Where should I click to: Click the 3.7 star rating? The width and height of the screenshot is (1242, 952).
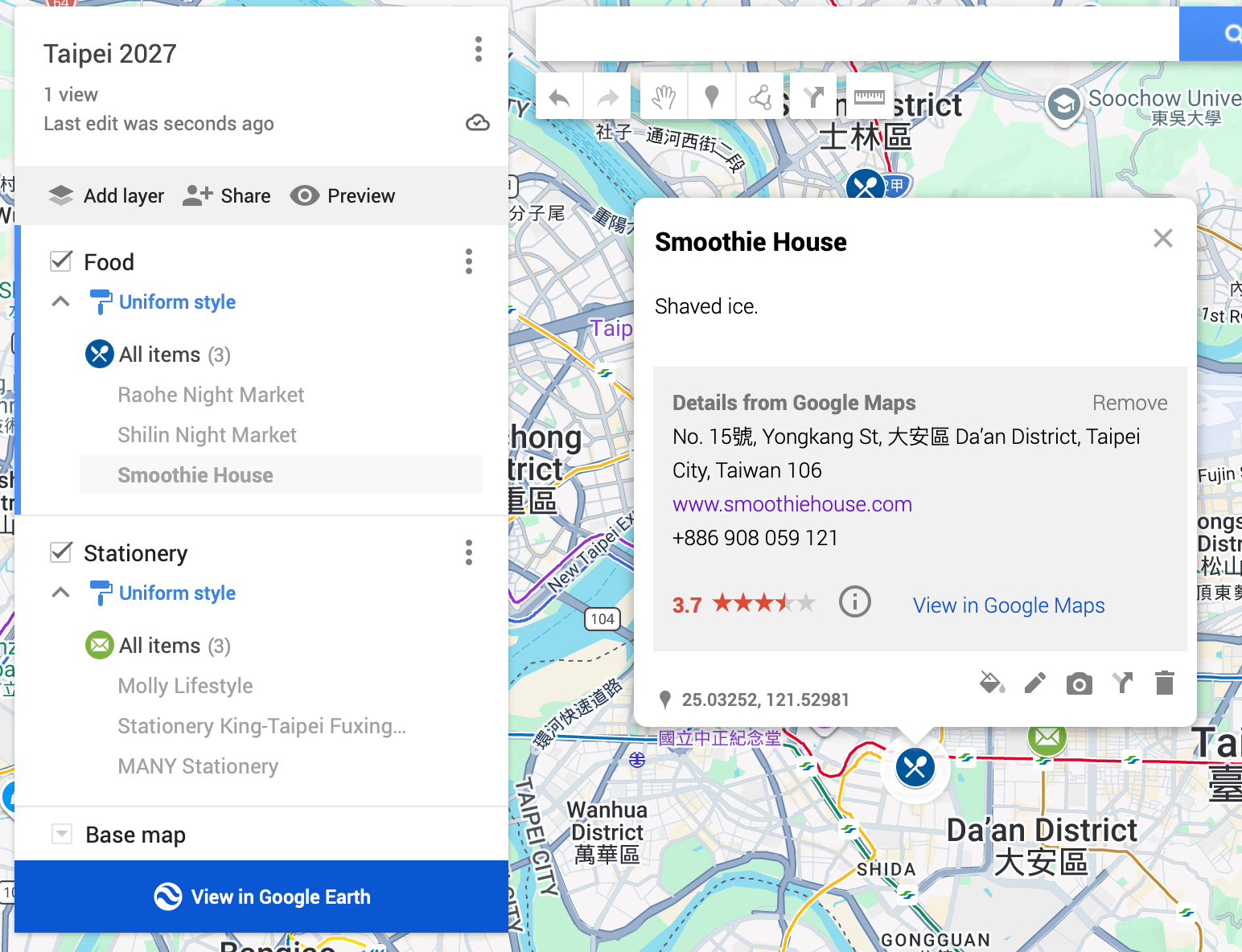(x=744, y=604)
